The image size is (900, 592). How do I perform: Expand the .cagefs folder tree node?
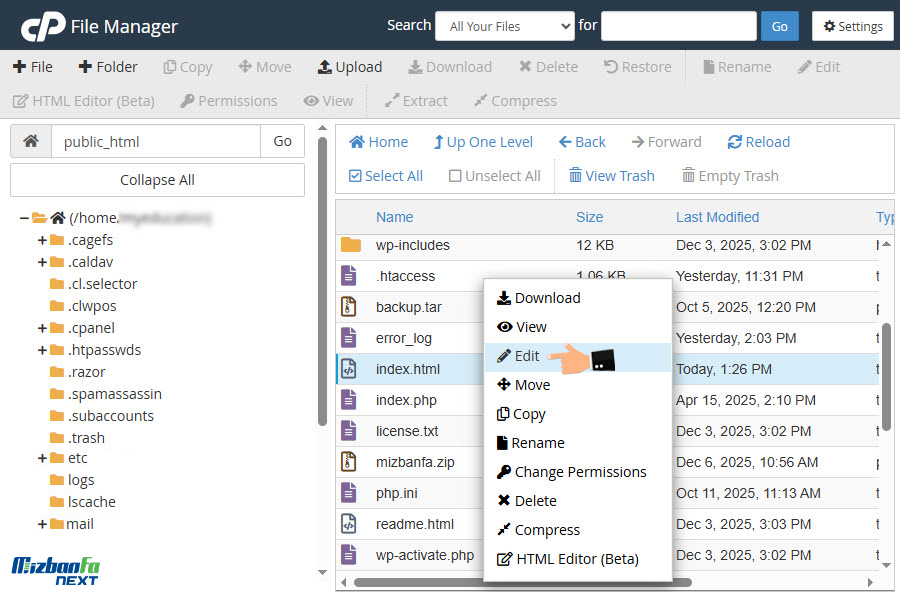pos(42,240)
